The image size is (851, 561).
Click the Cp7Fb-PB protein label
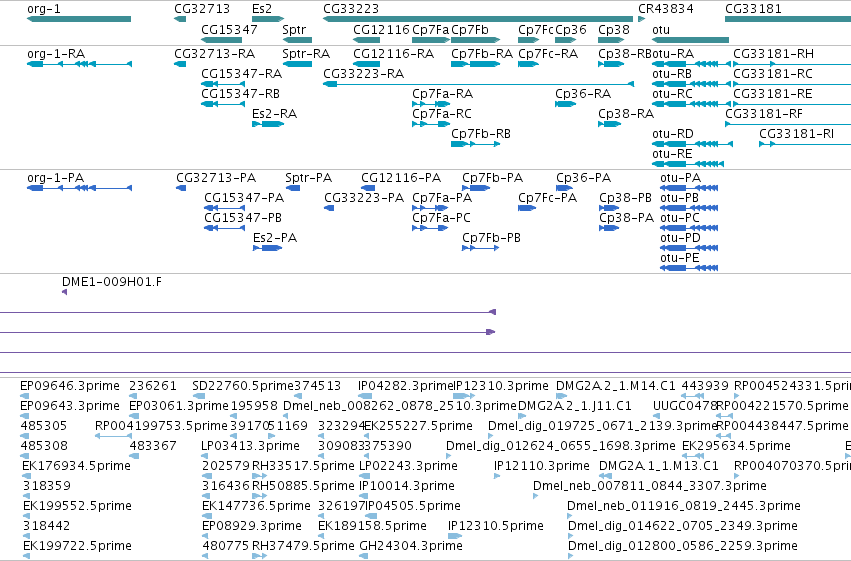(491, 238)
